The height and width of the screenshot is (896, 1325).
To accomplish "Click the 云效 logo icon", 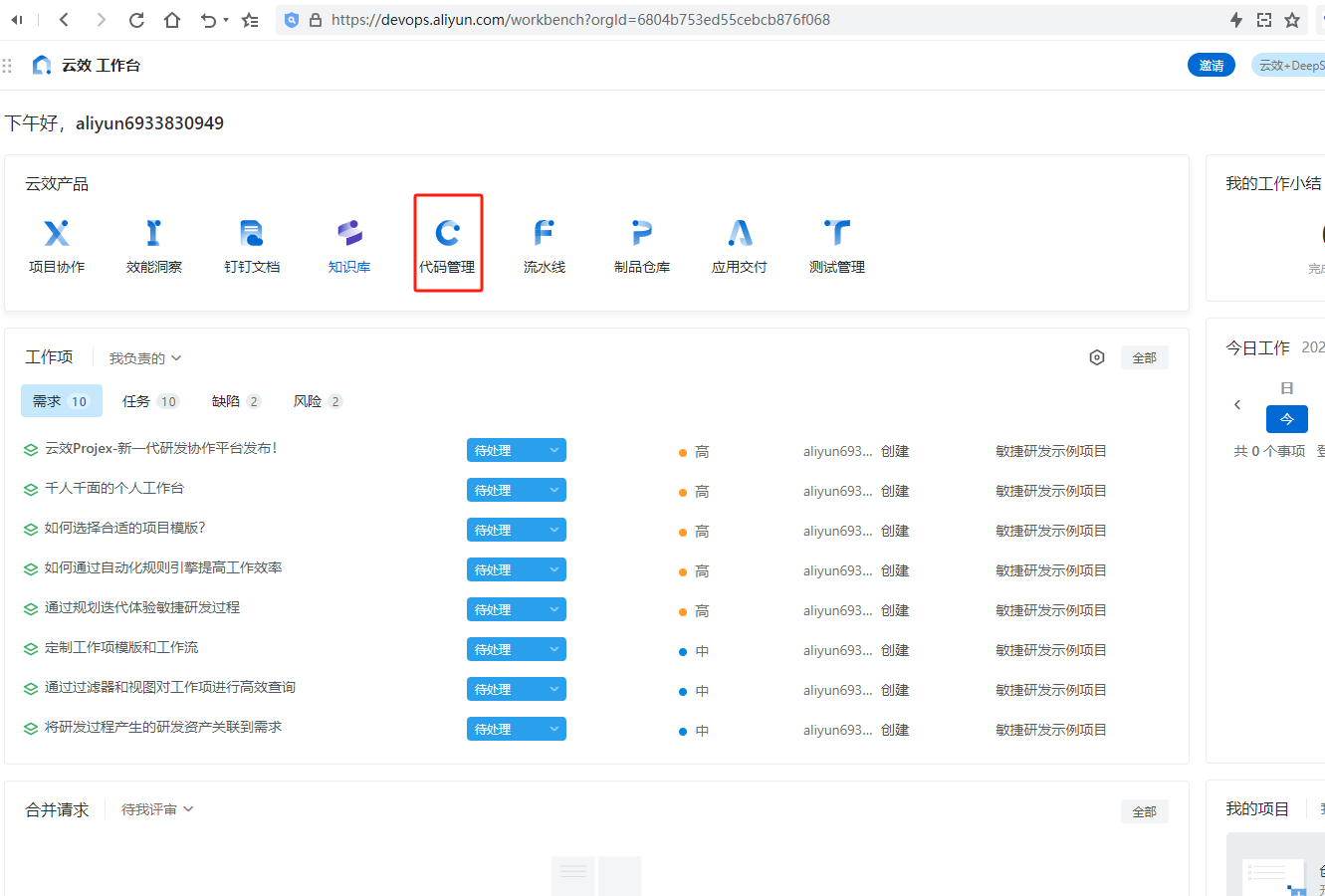I will 42,65.
